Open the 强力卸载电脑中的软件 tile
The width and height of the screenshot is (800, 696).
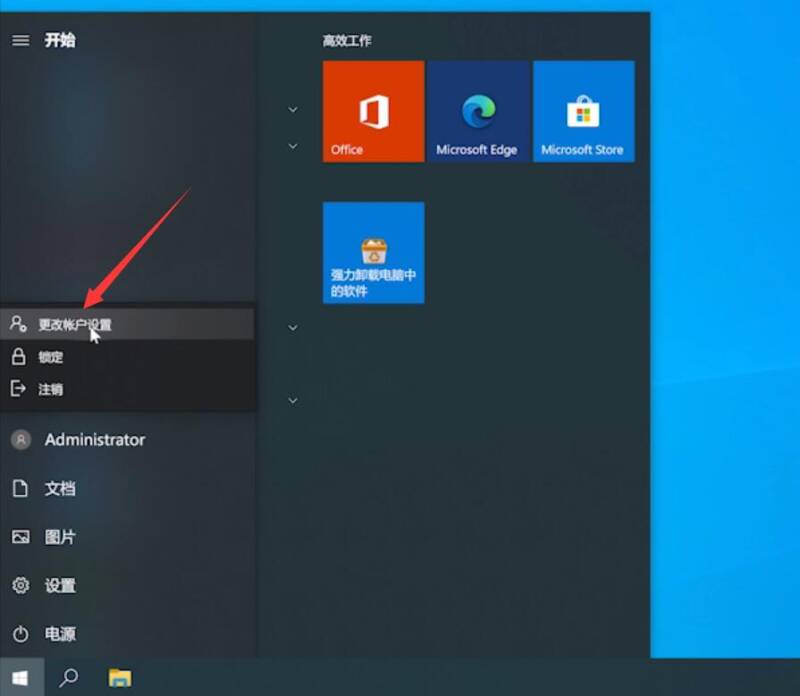[x=373, y=253]
